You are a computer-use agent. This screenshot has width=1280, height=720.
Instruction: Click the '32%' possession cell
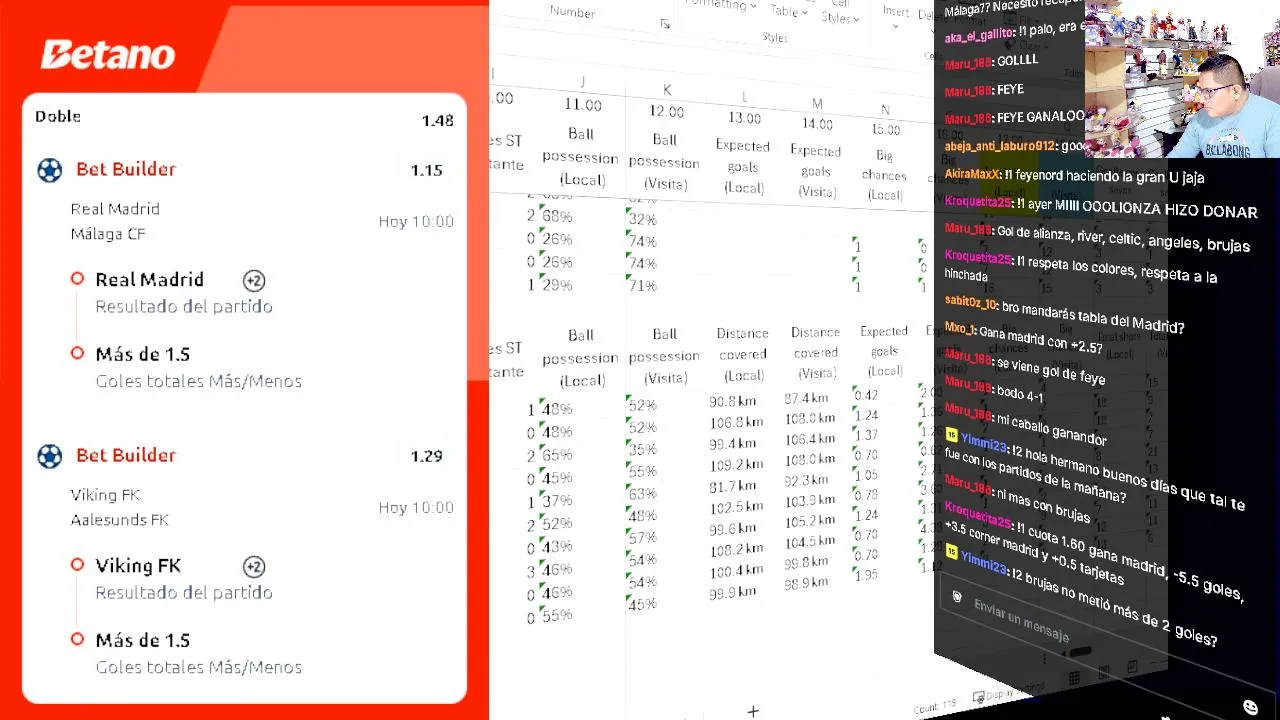click(642, 220)
